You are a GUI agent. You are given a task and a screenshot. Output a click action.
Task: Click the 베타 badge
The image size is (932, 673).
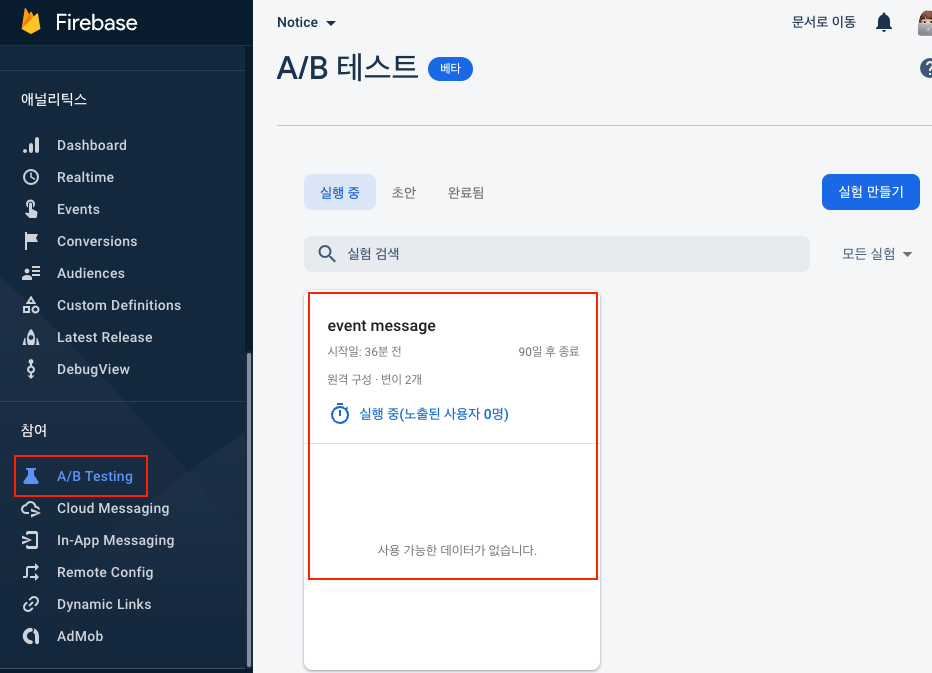point(450,69)
